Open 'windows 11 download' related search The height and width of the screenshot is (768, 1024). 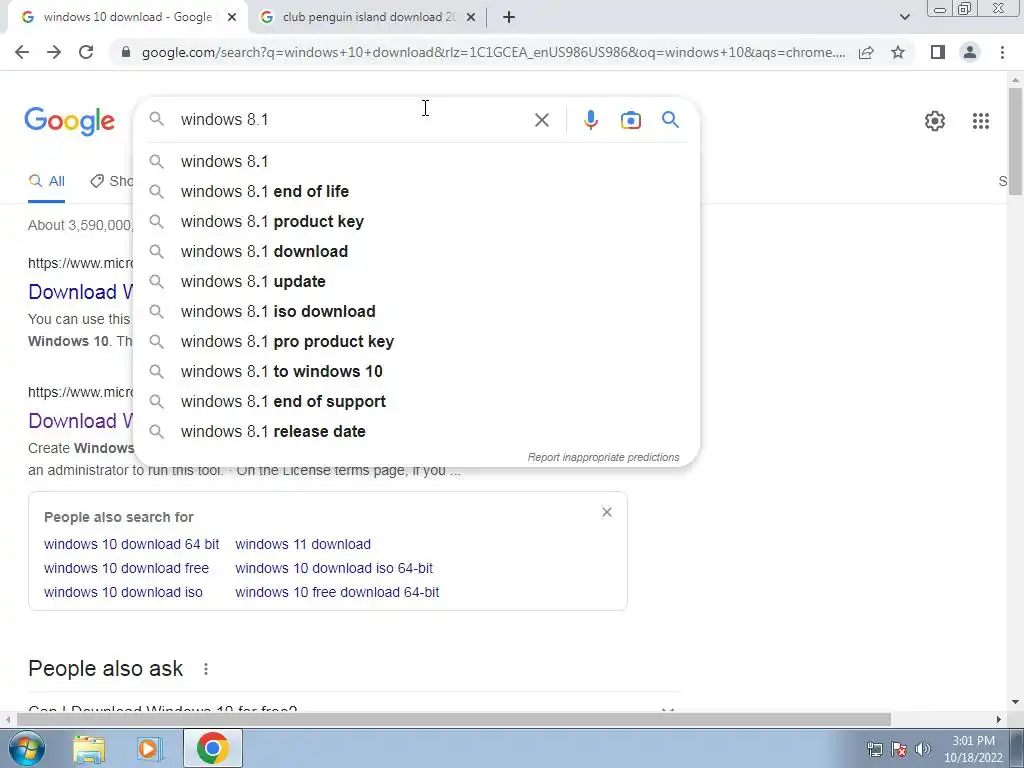303,544
